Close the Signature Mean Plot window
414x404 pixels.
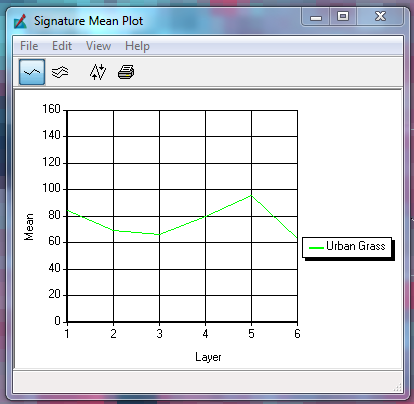pos(380,17)
